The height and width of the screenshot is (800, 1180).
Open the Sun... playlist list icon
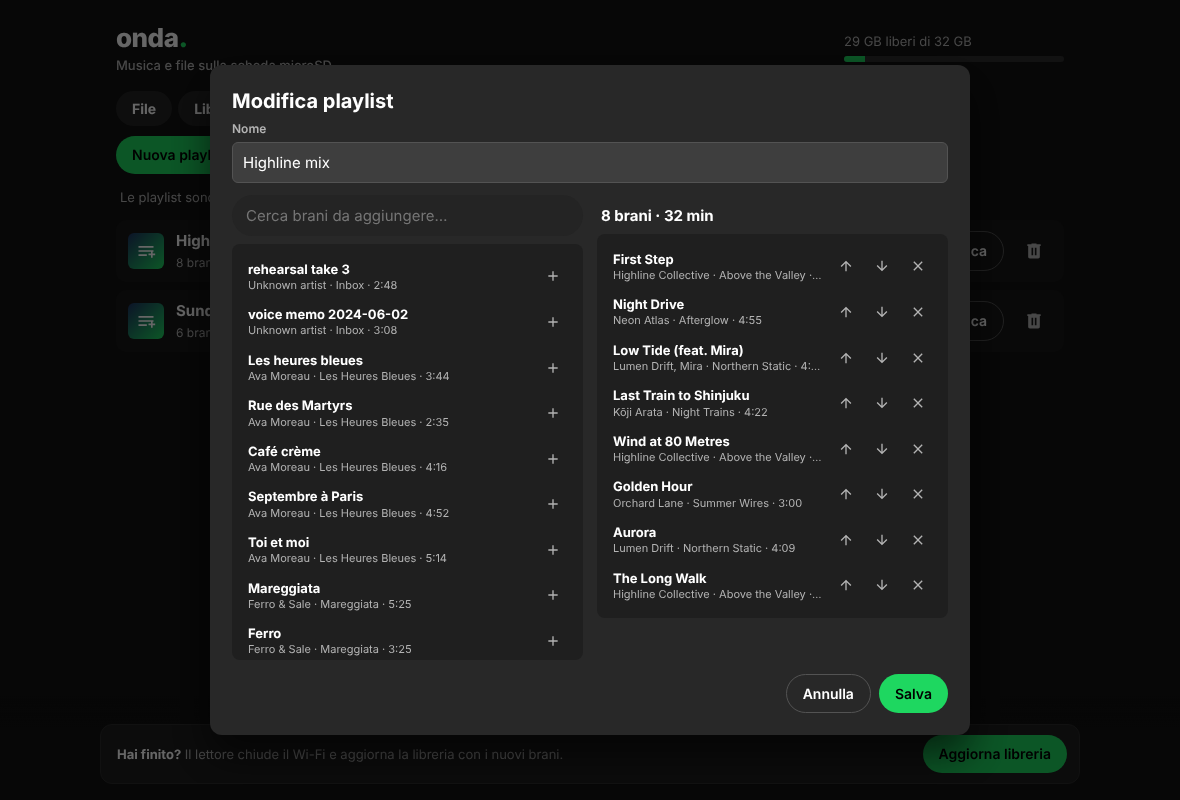[146, 321]
